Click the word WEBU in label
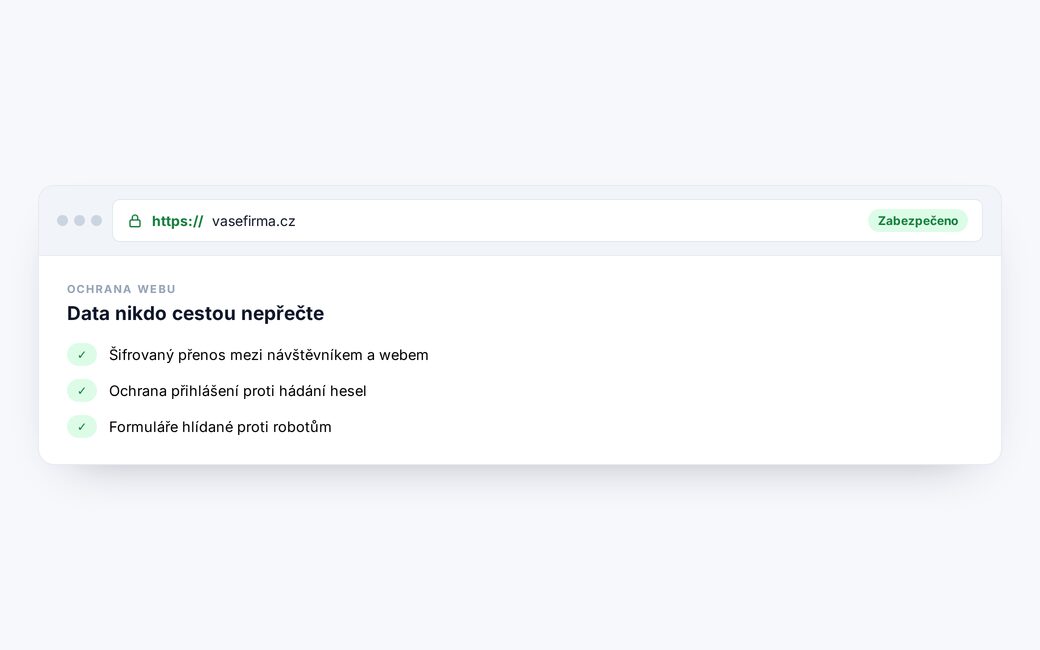 [x=157, y=289]
